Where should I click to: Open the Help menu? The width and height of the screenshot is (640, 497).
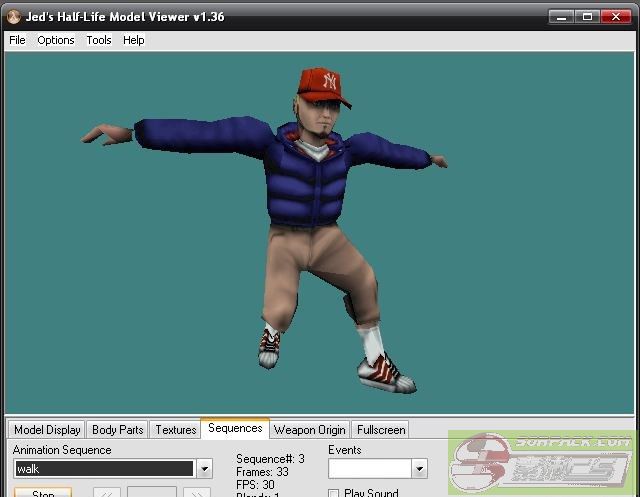pos(134,40)
